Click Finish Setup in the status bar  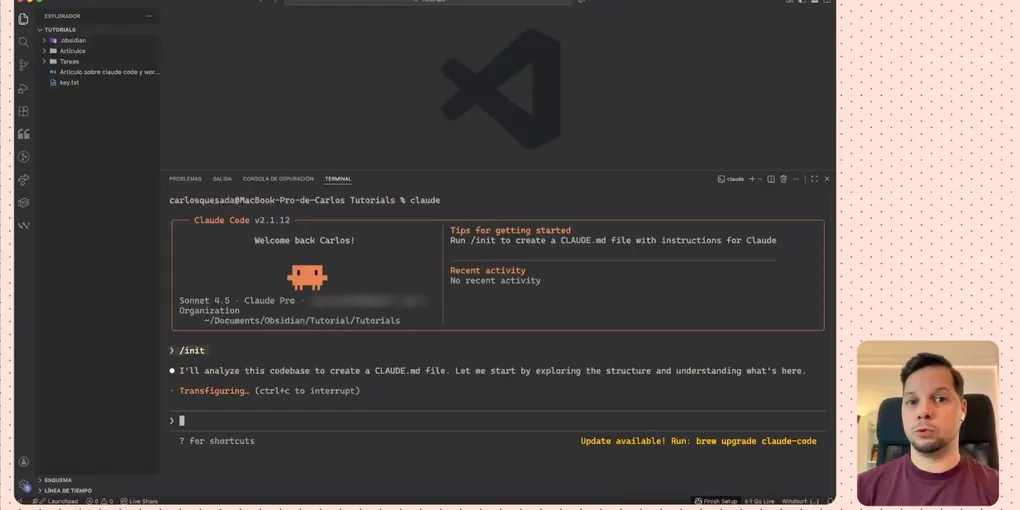point(716,502)
